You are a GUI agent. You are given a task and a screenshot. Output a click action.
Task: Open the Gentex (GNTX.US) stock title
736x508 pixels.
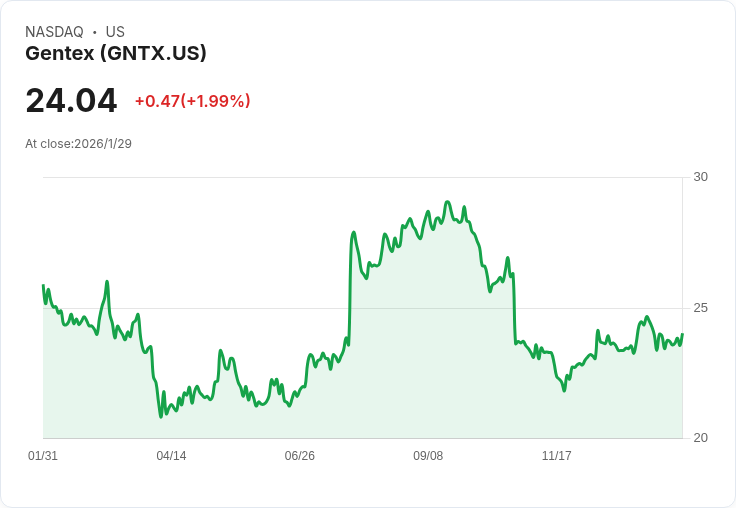click(116, 53)
